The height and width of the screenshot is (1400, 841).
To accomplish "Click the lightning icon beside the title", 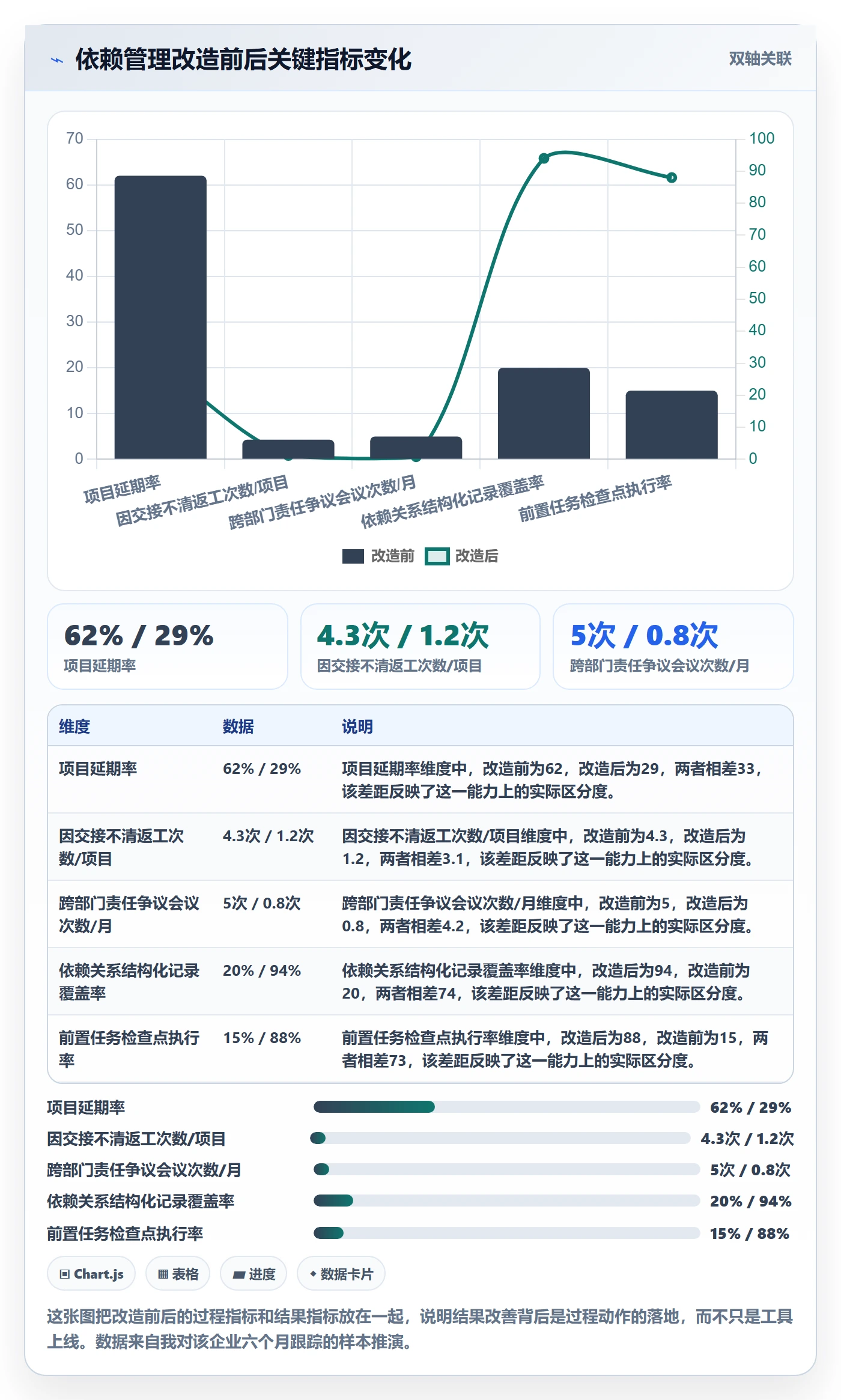I will point(57,60).
